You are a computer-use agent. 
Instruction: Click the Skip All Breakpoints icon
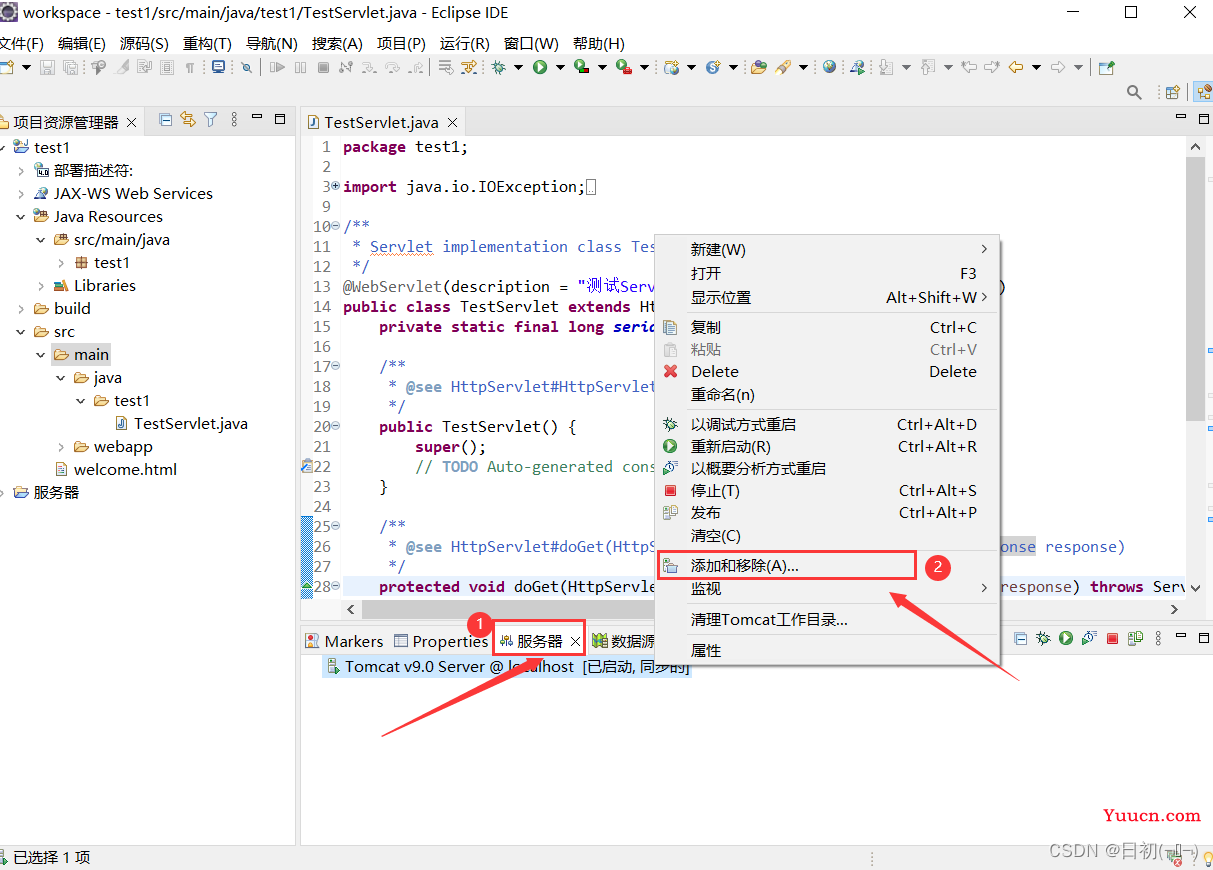[x=246, y=67]
